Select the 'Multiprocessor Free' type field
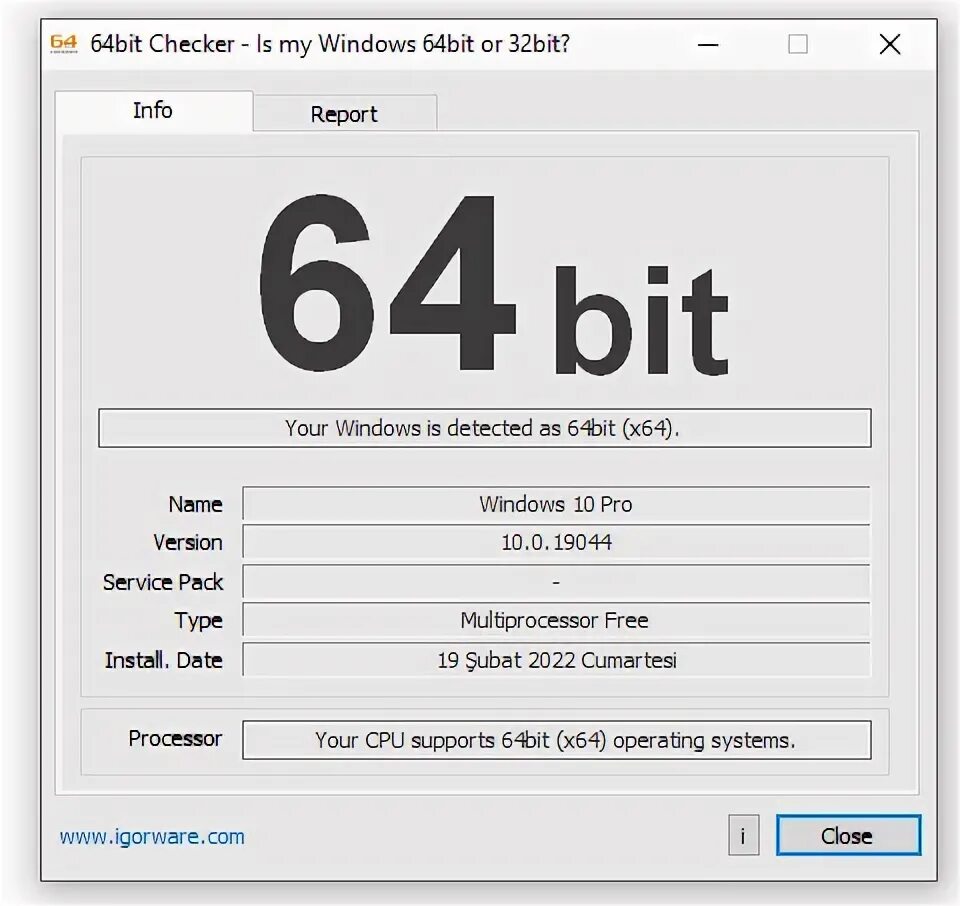This screenshot has width=960, height=906. click(x=556, y=621)
